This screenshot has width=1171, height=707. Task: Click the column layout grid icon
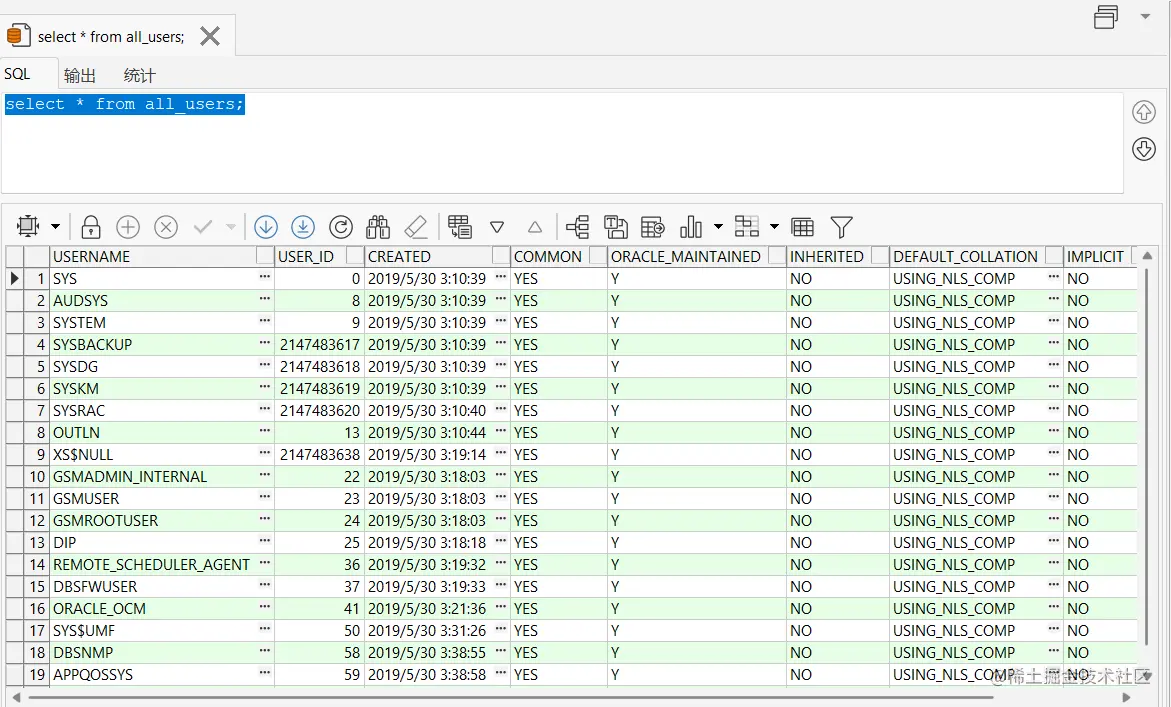coord(747,226)
